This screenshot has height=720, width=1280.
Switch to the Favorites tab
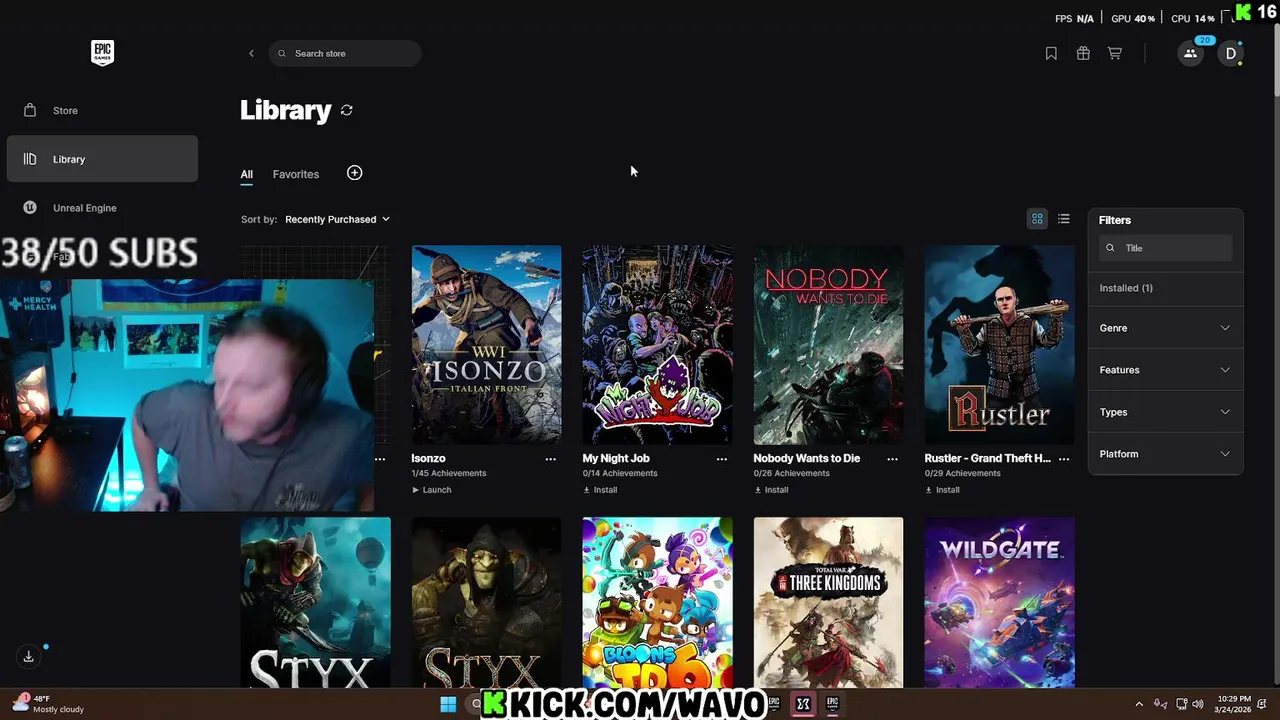296,174
